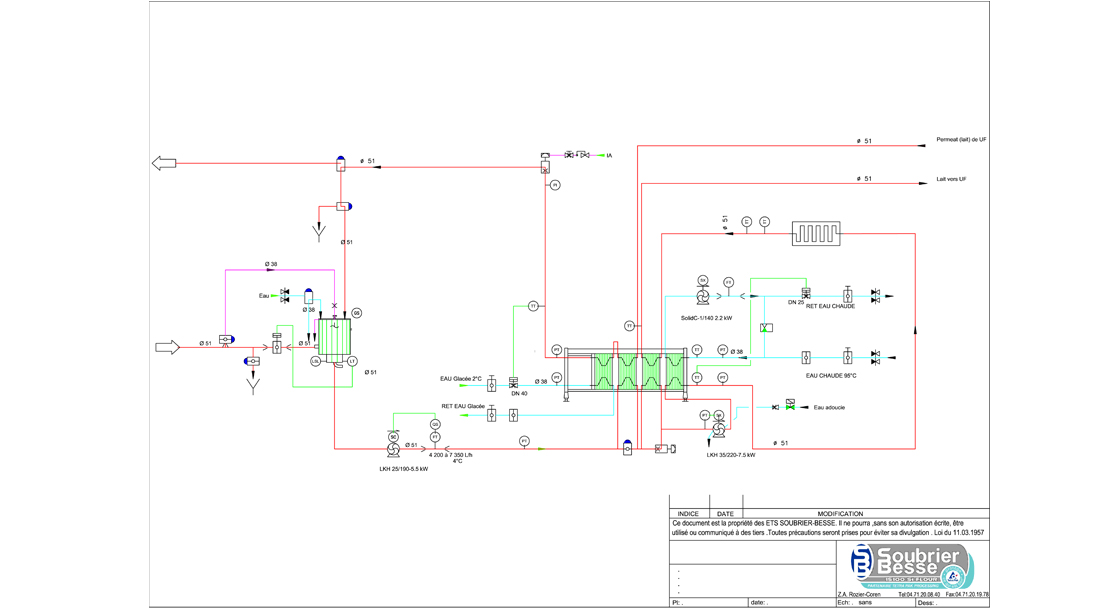The image size is (1100, 614).
Task: Click the DN 25 control valve
Action: click(x=806, y=293)
